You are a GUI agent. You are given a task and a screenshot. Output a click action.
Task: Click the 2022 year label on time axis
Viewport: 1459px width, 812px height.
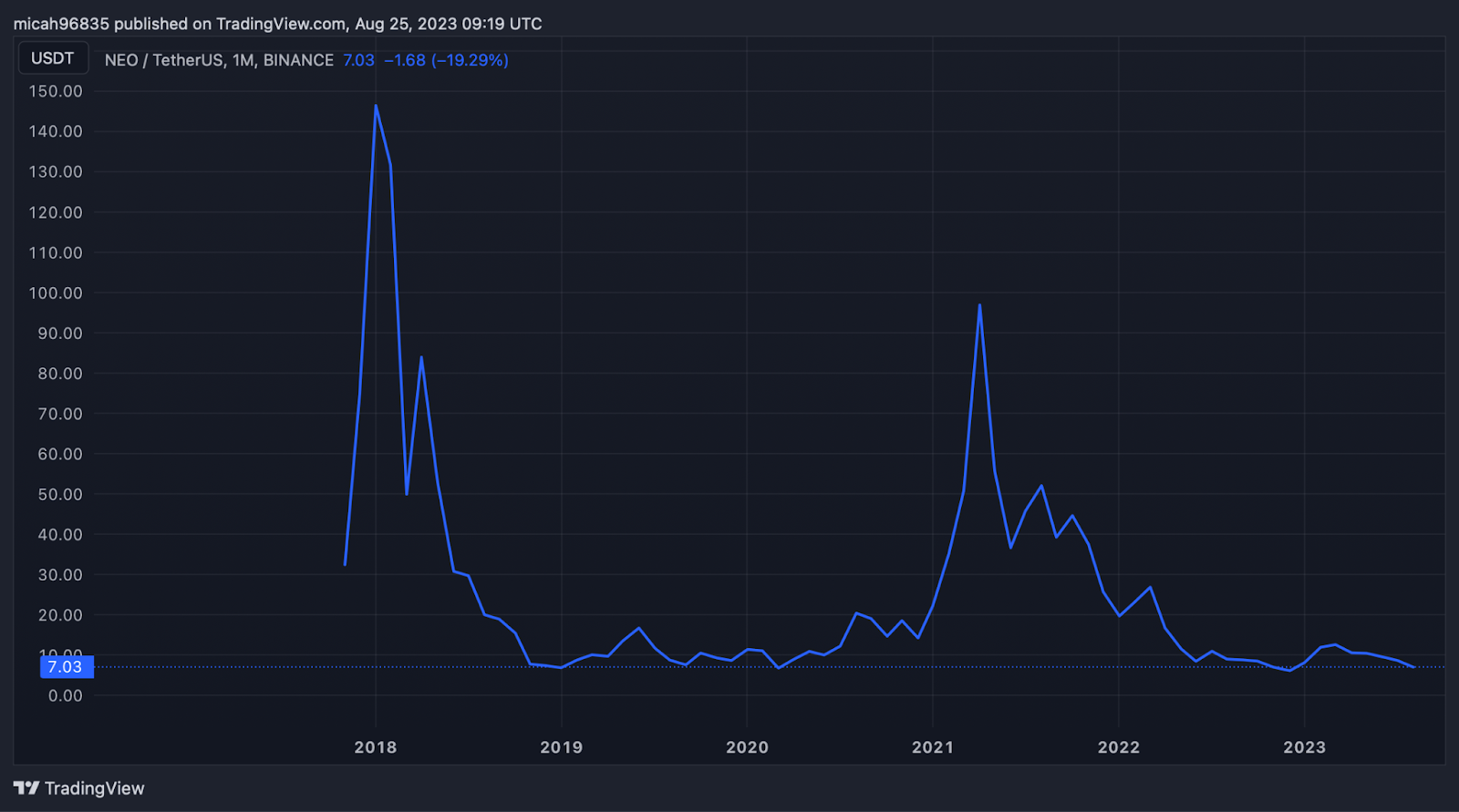[x=1119, y=747]
